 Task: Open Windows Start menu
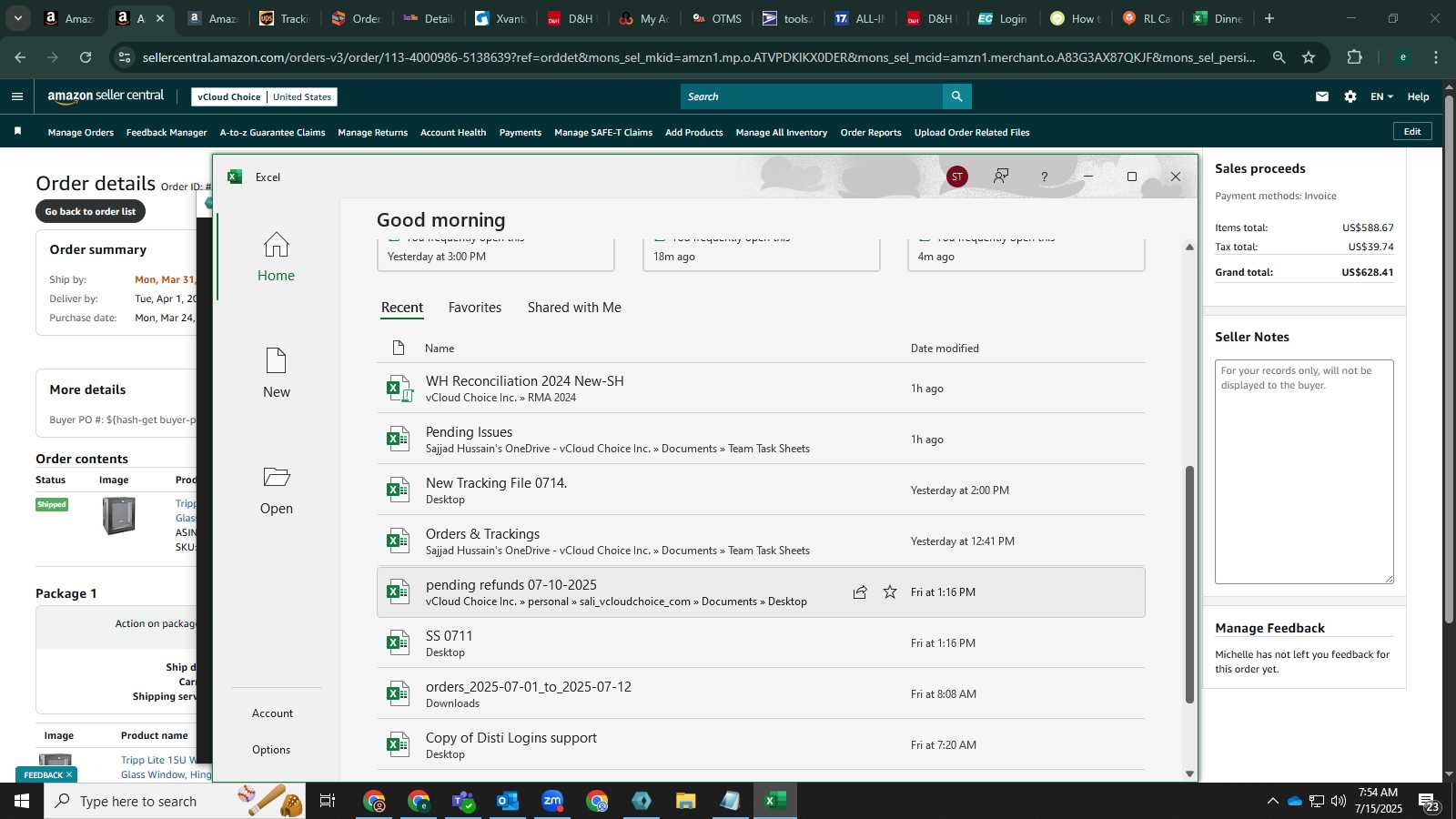(x=22, y=801)
